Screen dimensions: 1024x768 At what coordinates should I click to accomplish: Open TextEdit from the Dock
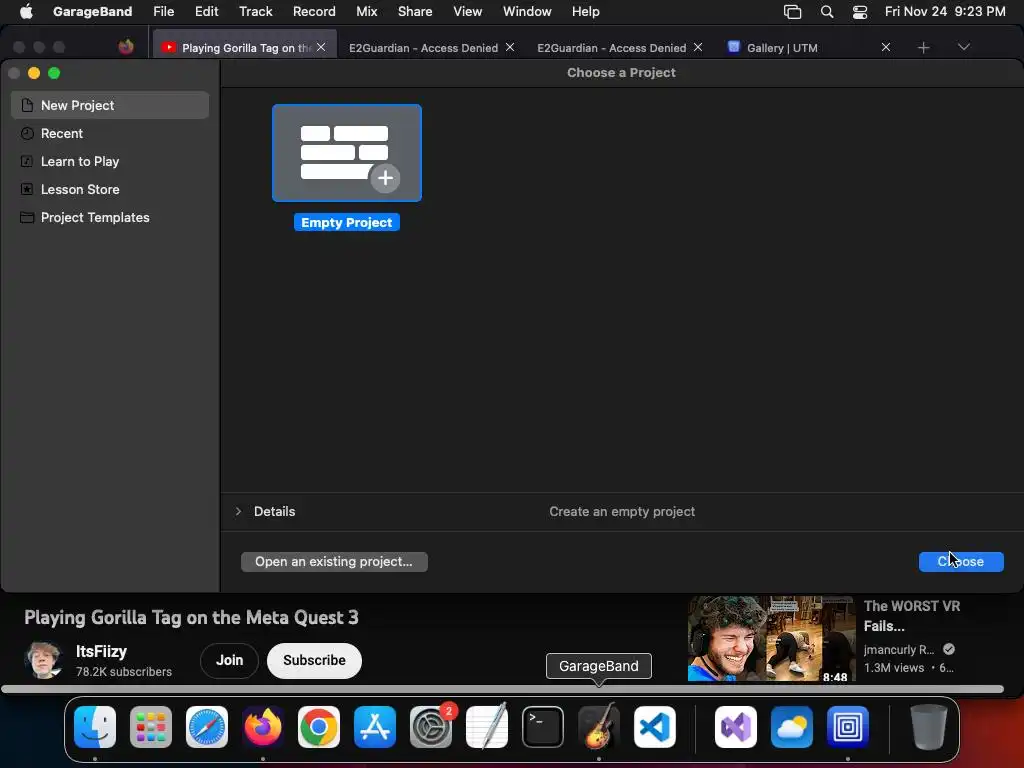tap(487, 727)
